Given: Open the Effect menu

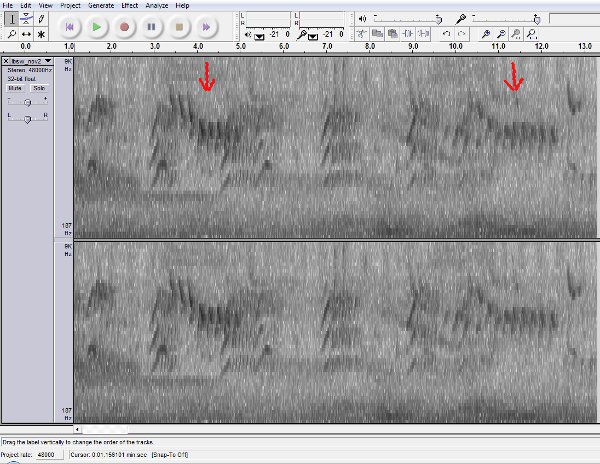Looking at the screenshot, I should (130, 5).
